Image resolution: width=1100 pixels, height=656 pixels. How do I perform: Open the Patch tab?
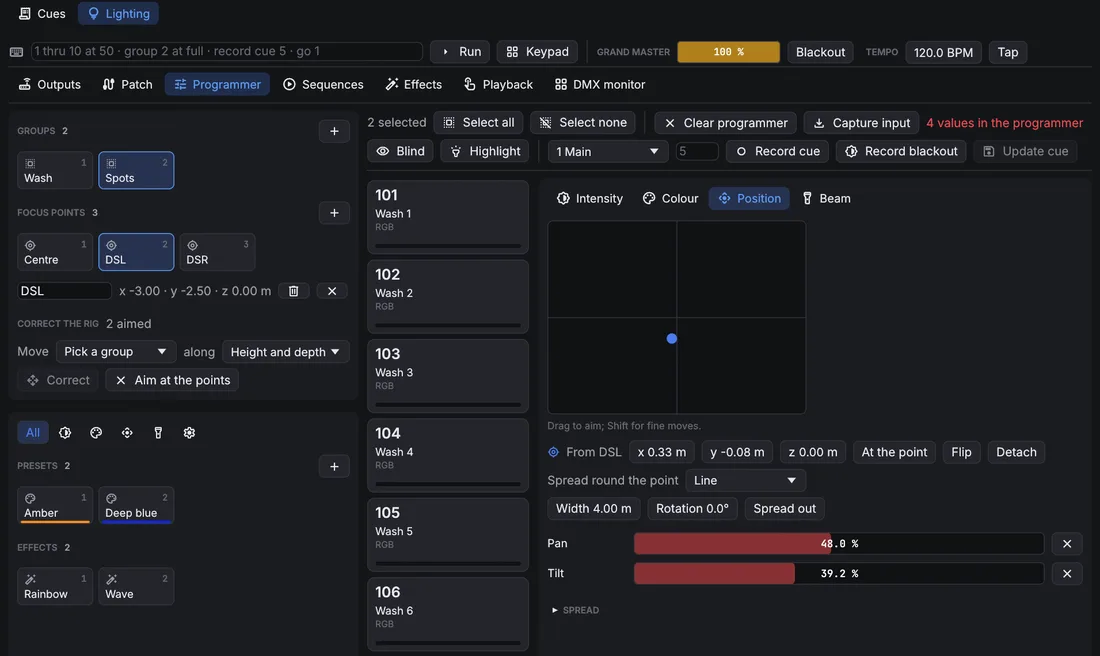(128, 84)
